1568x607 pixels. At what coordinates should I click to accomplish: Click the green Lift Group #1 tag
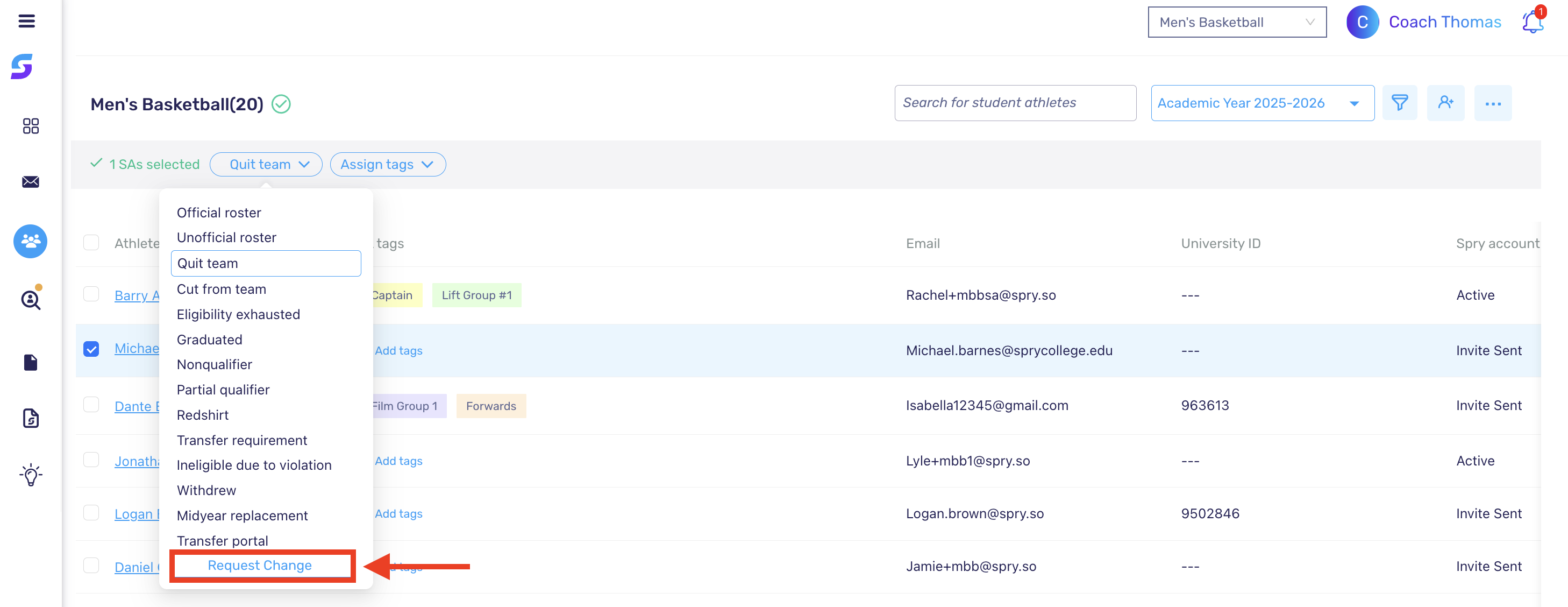[476, 295]
